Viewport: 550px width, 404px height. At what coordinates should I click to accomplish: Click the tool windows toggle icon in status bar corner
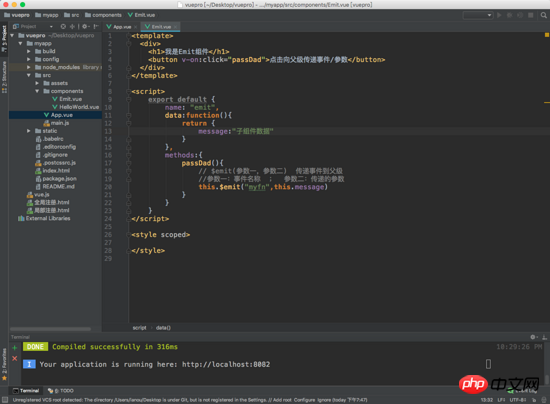click(5, 400)
